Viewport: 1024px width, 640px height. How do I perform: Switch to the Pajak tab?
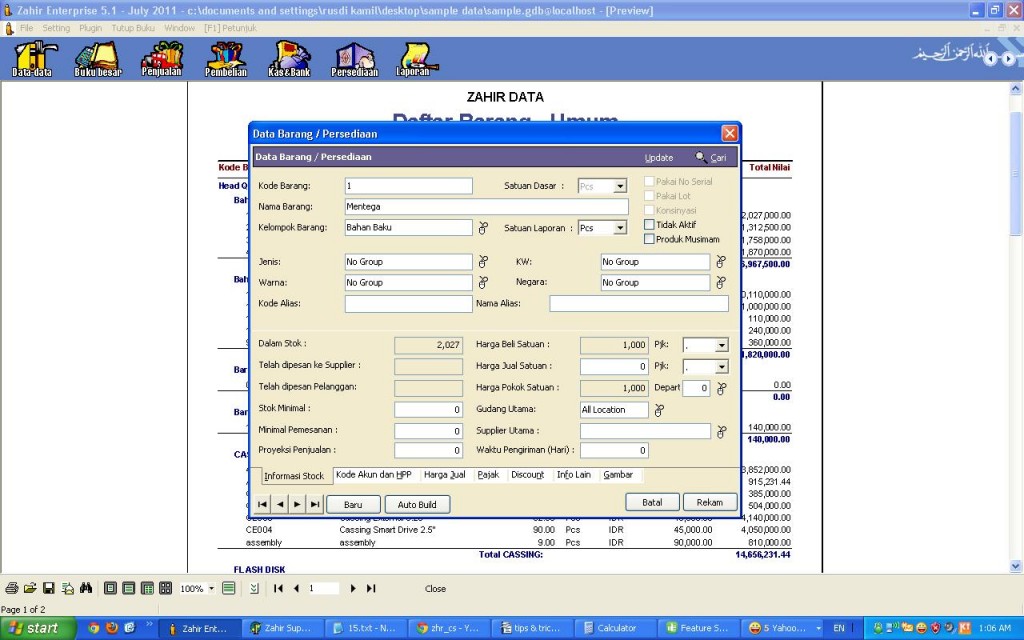488,475
